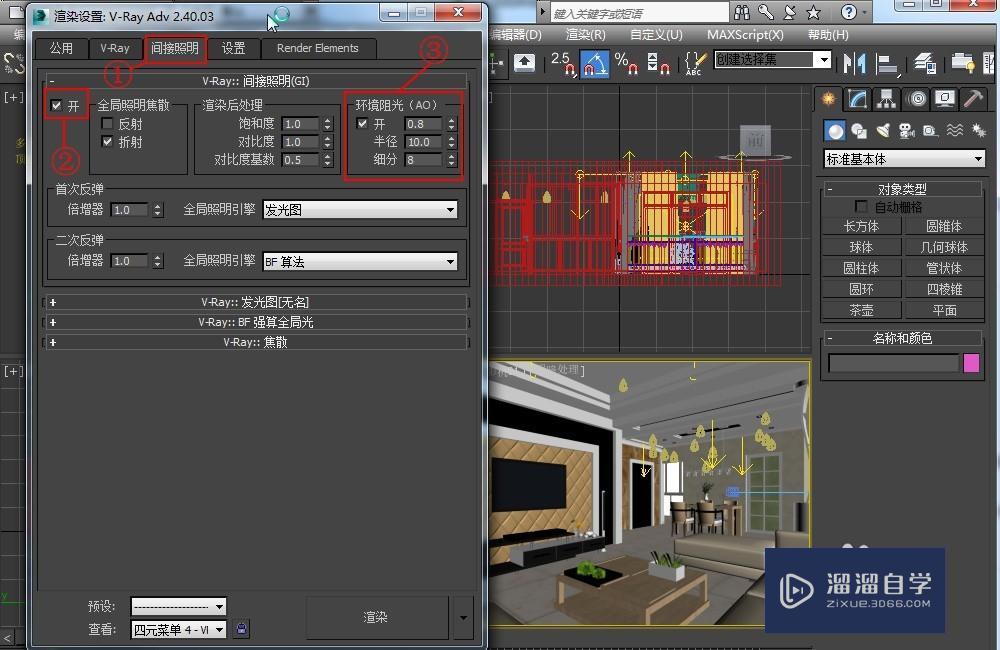Open the 发光图 primary GI engine dropdown

tap(360, 209)
